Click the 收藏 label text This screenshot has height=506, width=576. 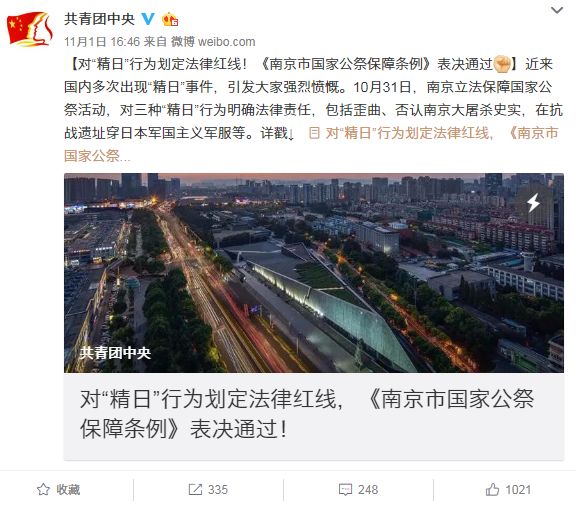pyautogui.click(x=68, y=489)
